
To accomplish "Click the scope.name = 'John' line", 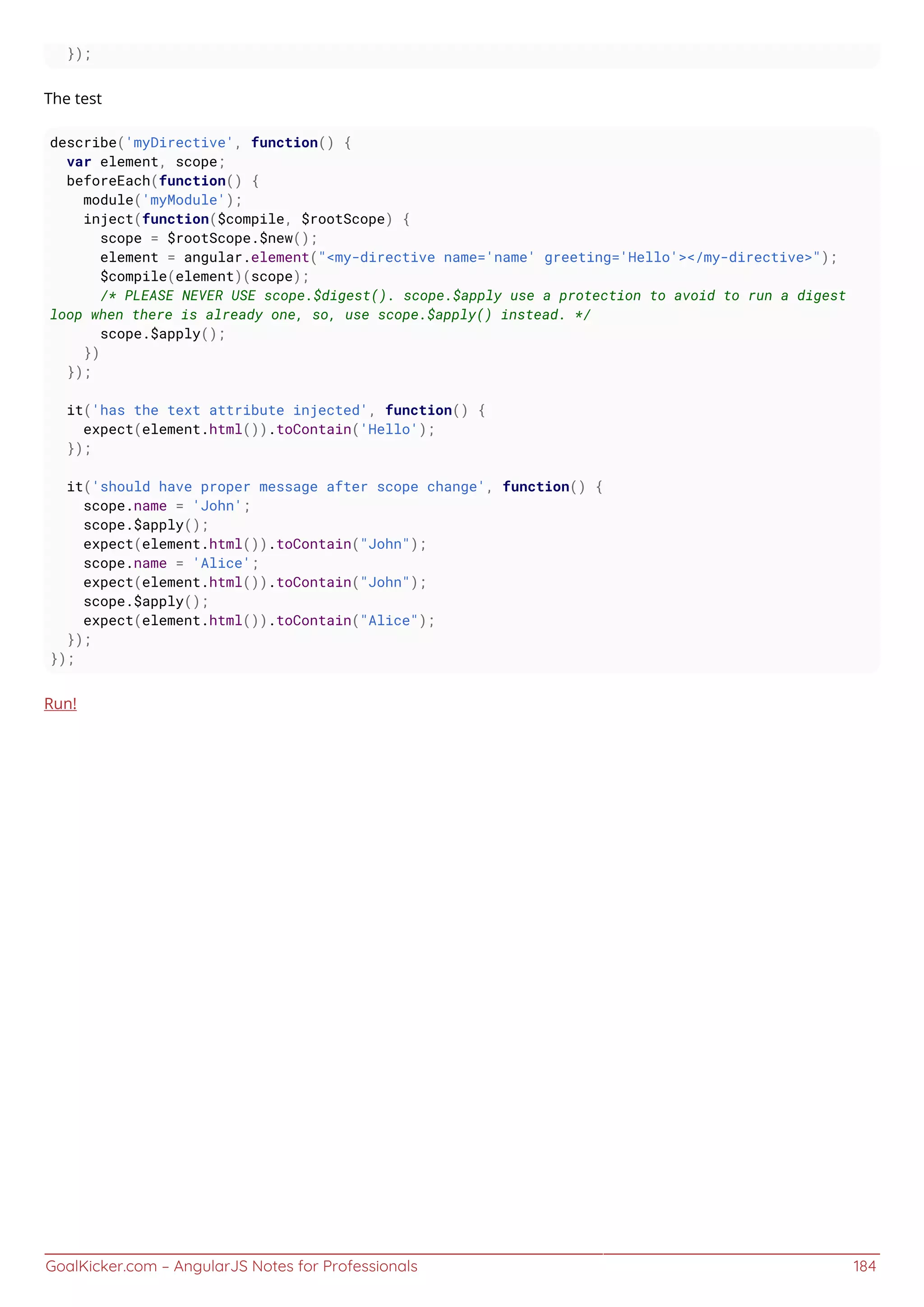I will tap(166, 506).
